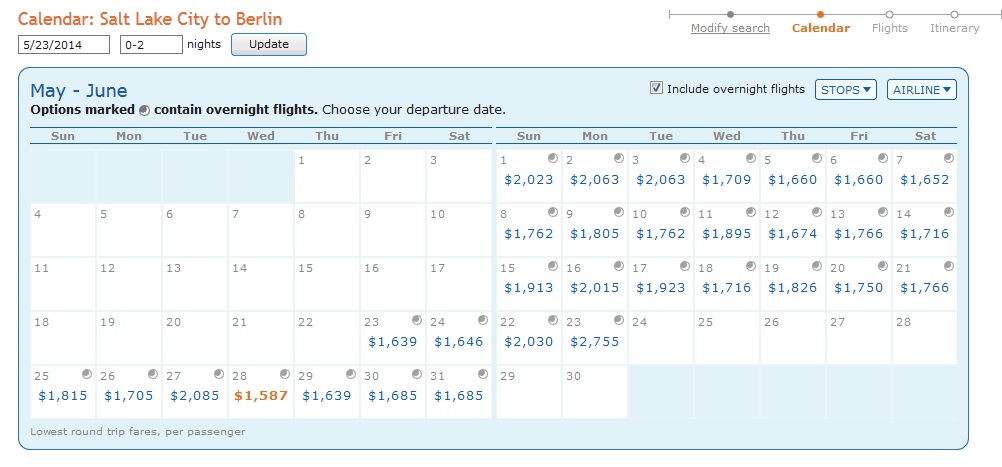Screen dimensions: 1002x467
Task: Click overnight icon on June 12
Action: pyautogui.click(x=816, y=213)
